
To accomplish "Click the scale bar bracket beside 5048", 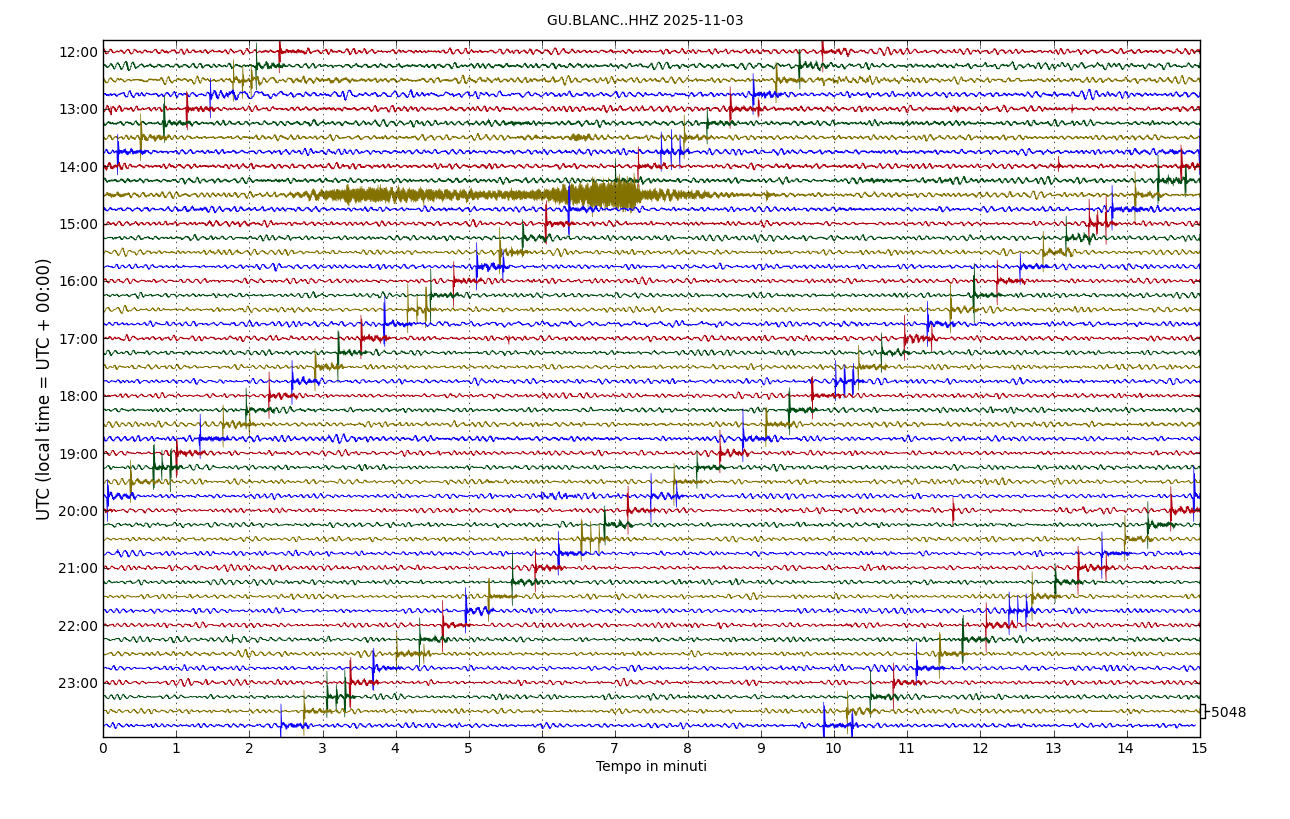I will pos(1203,711).
